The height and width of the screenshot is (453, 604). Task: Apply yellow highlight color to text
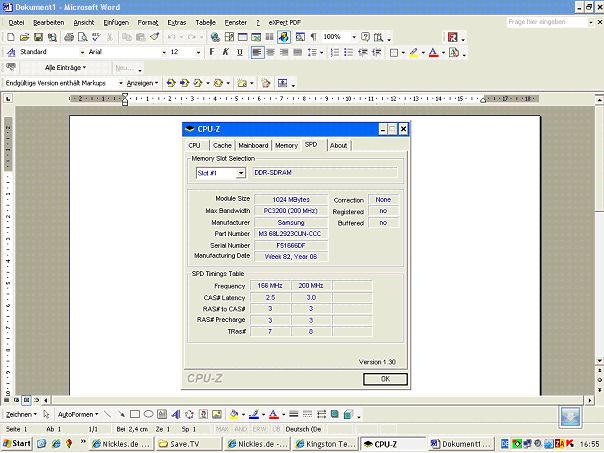click(414, 52)
